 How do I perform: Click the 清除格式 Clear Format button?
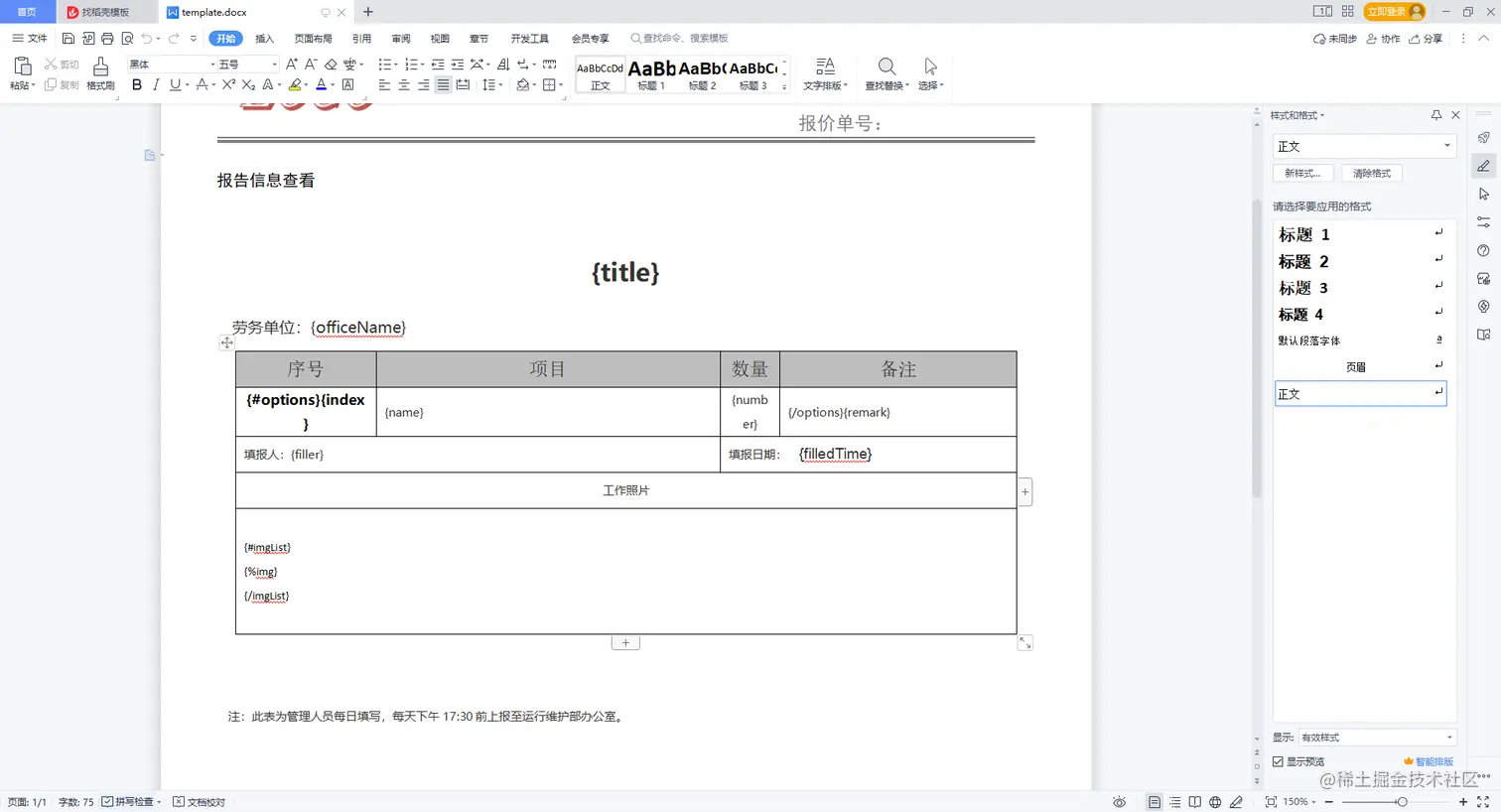(x=1372, y=173)
